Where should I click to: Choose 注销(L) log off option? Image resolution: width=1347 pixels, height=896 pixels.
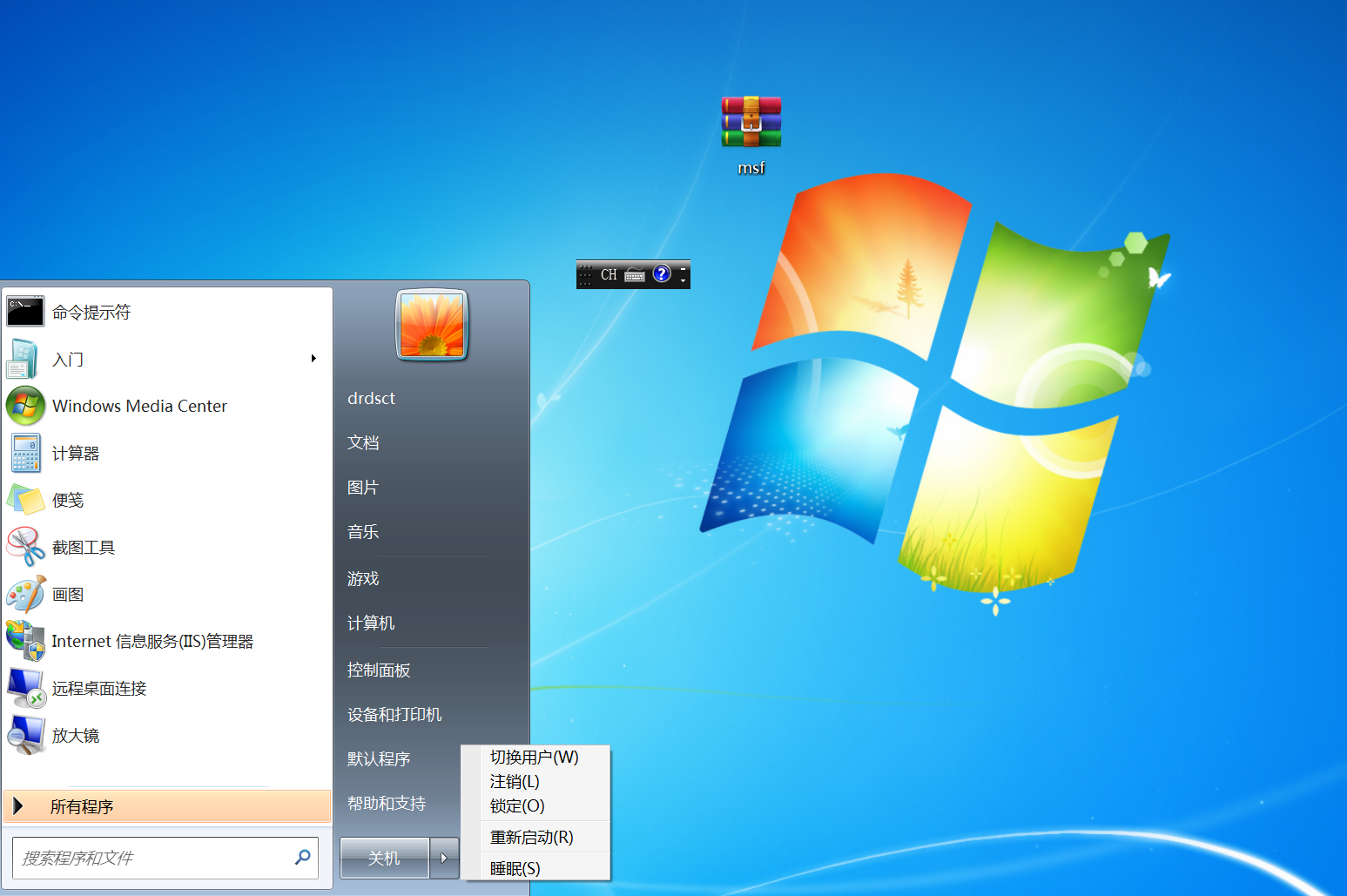click(x=515, y=782)
